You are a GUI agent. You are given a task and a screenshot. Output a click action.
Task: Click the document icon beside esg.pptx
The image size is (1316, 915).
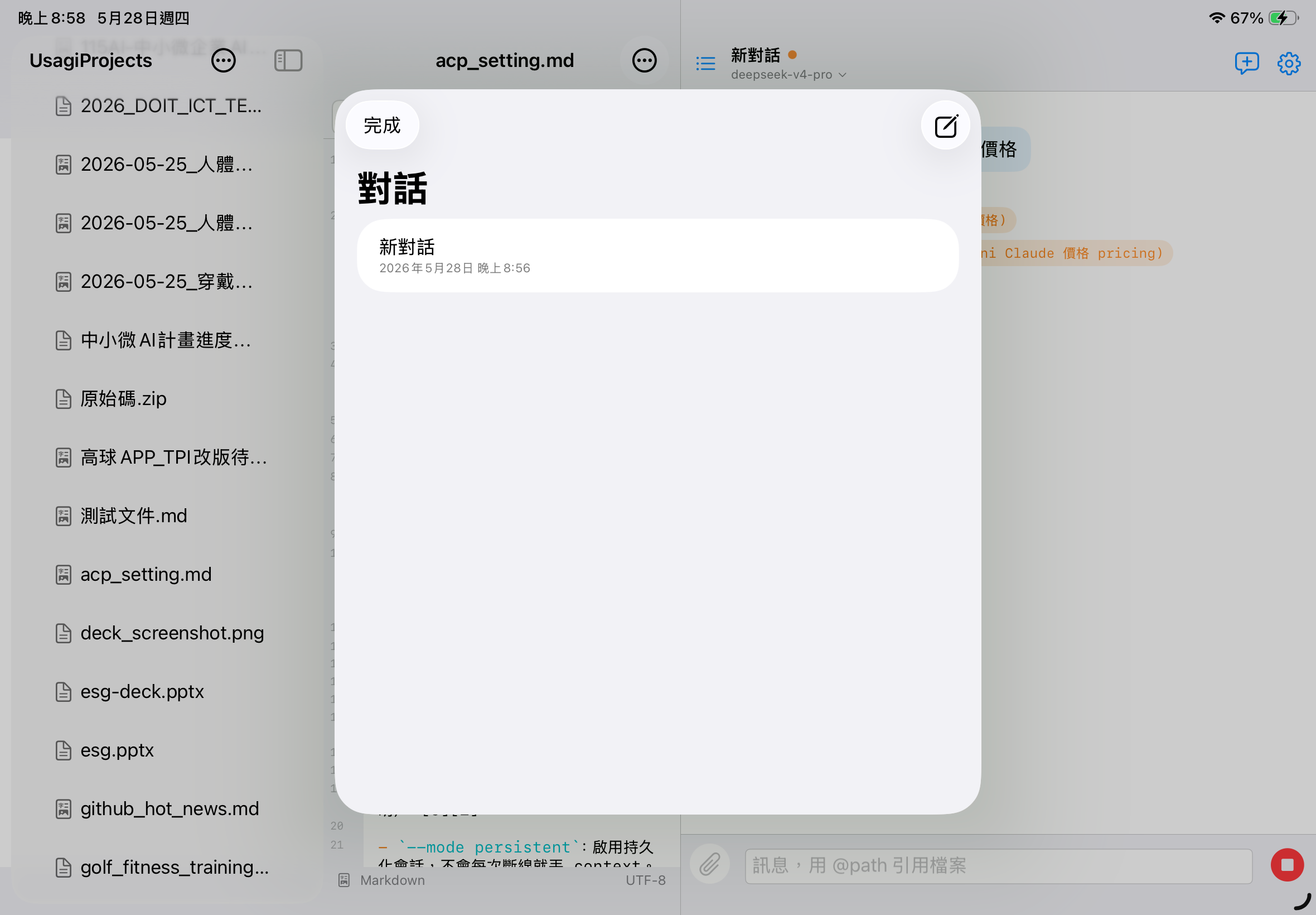pyautogui.click(x=63, y=750)
